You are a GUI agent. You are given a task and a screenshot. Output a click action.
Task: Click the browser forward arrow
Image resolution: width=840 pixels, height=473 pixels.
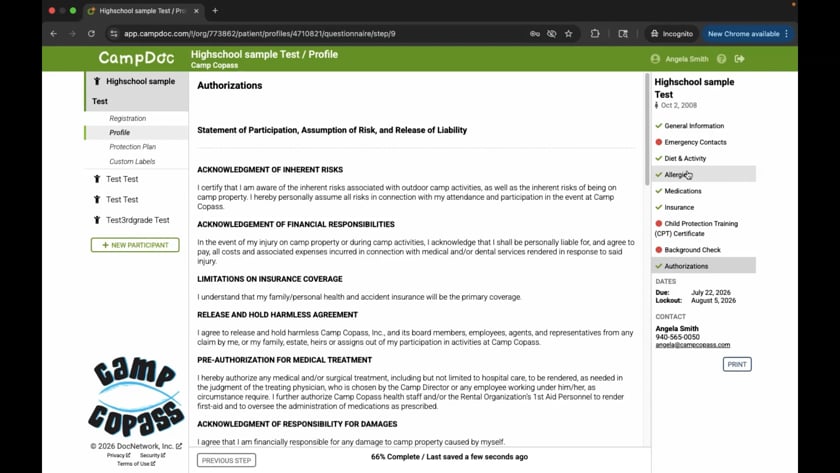(72, 34)
